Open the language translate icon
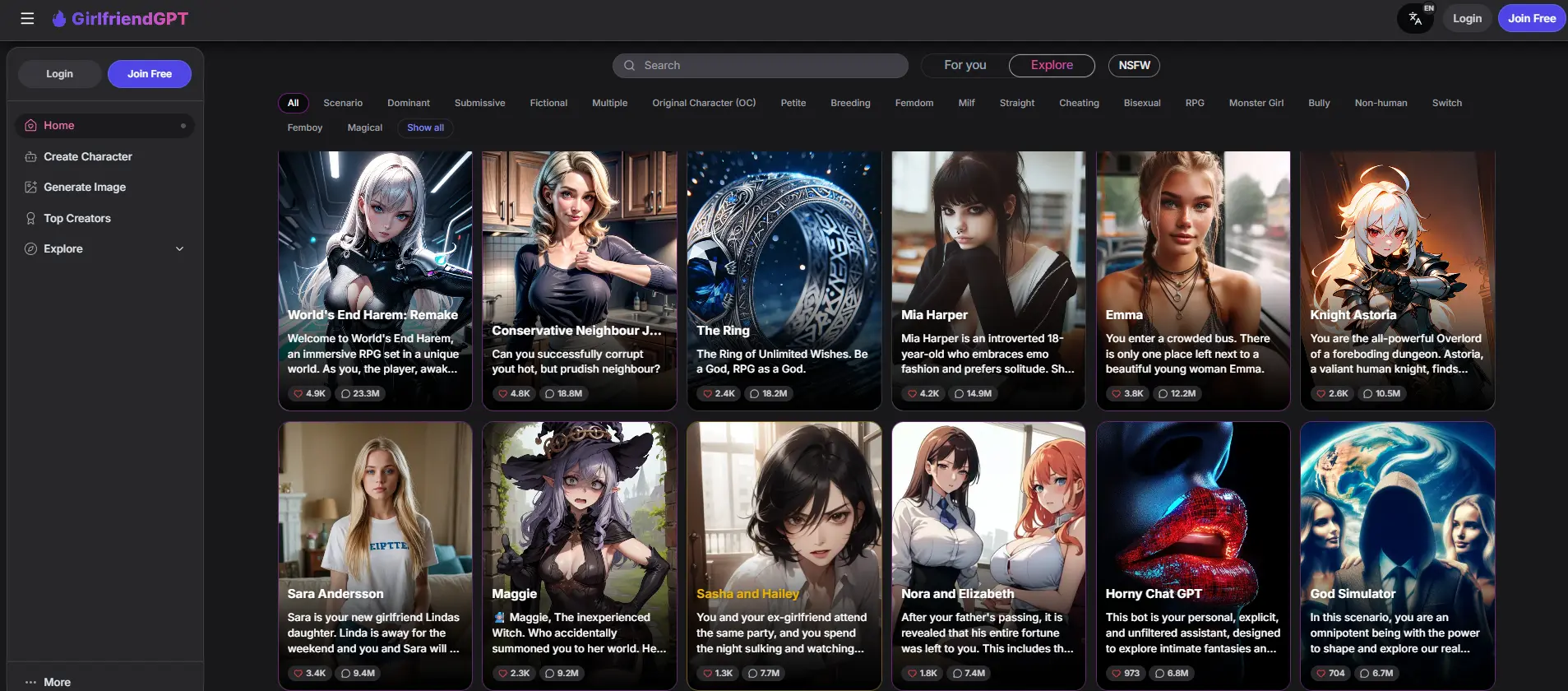The height and width of the screenshot is (691, 1568). [x=1415, y=18]
